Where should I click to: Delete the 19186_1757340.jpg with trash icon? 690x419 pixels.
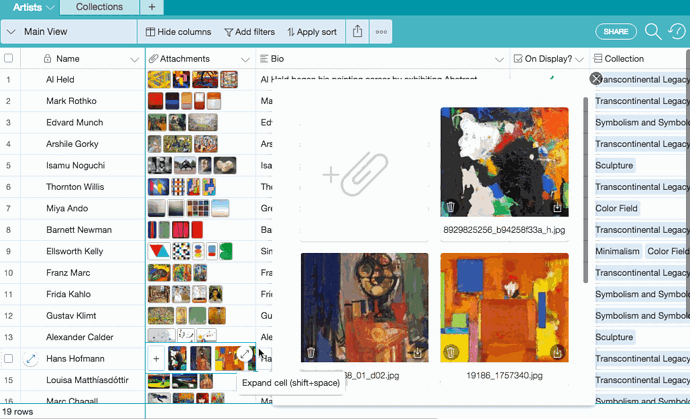tap(451, 353)
